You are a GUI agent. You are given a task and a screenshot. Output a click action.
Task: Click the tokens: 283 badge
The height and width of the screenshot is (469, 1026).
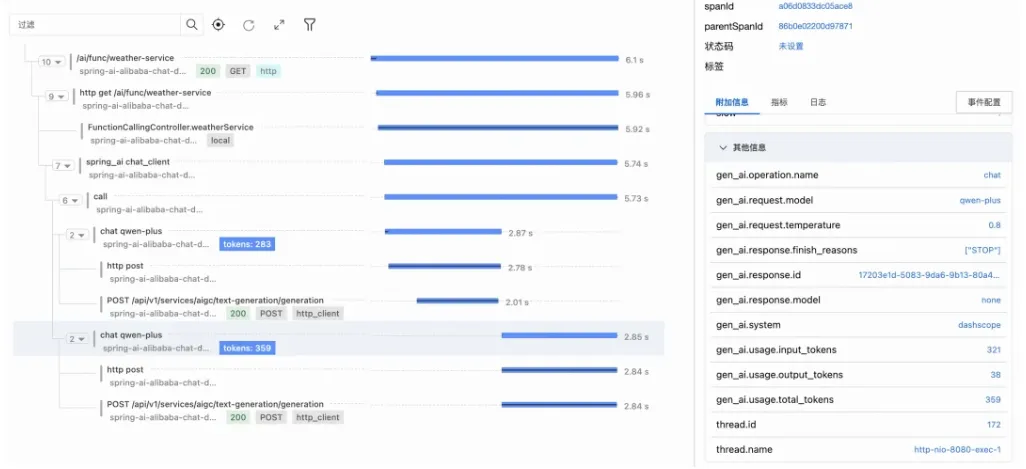point(247,245)
